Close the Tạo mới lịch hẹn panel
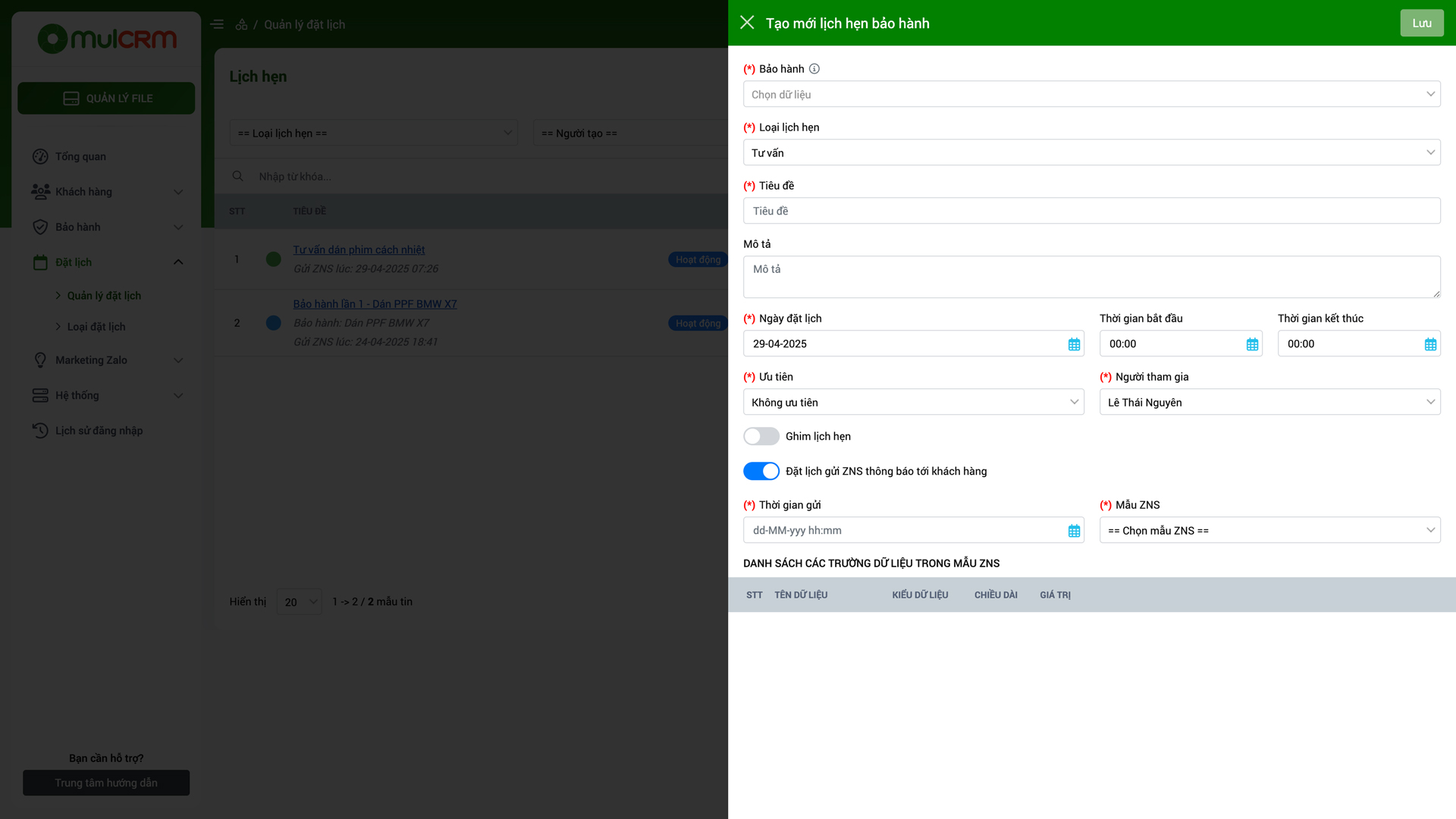This screenshot has width=1456, height=819. click(747, 23)
